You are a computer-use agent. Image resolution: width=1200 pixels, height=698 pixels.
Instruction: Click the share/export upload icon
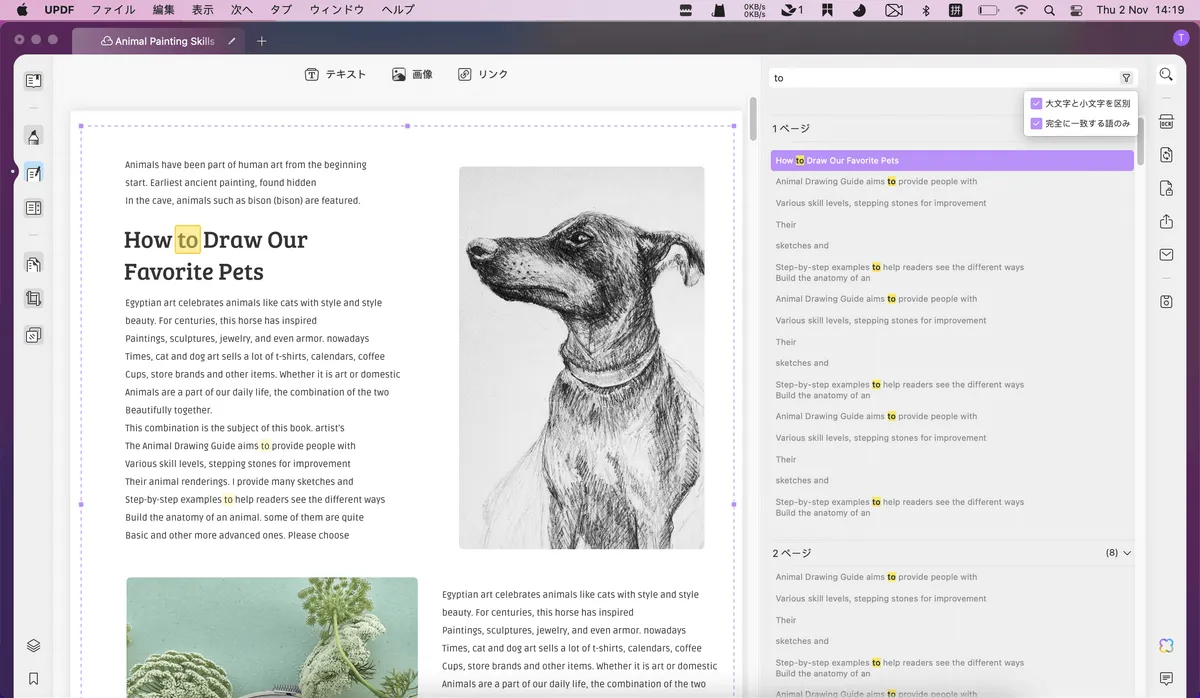(1166, 221)
